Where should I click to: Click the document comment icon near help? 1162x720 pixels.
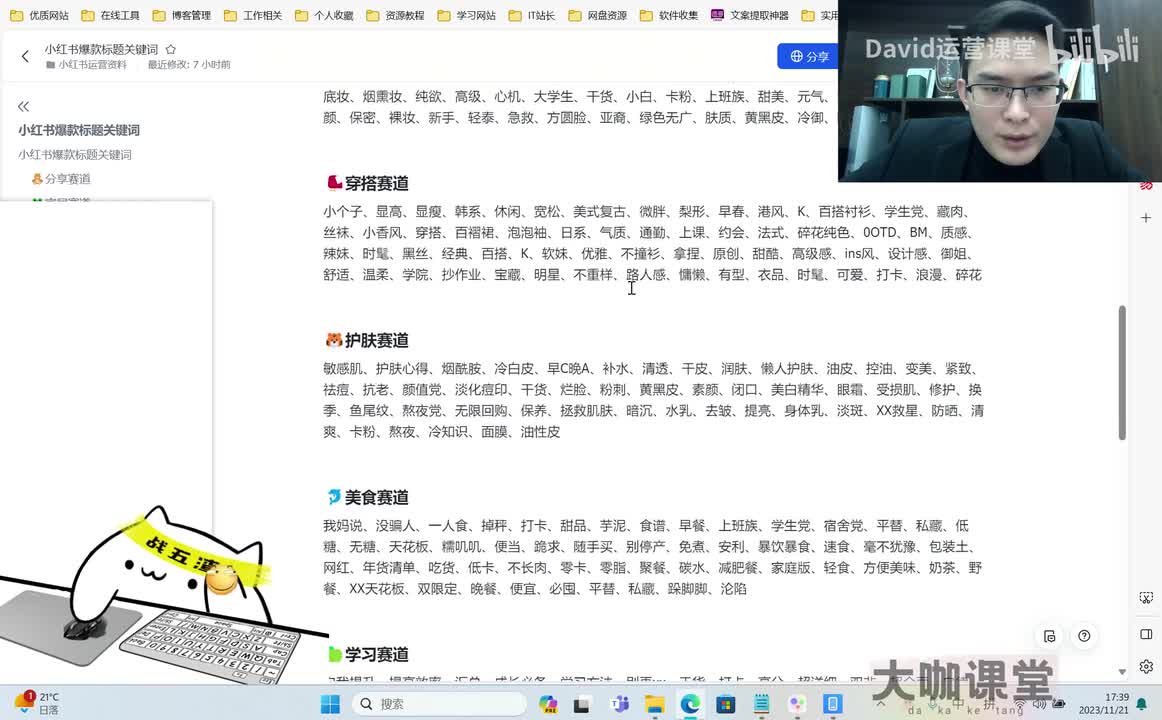coord(1049,636)
